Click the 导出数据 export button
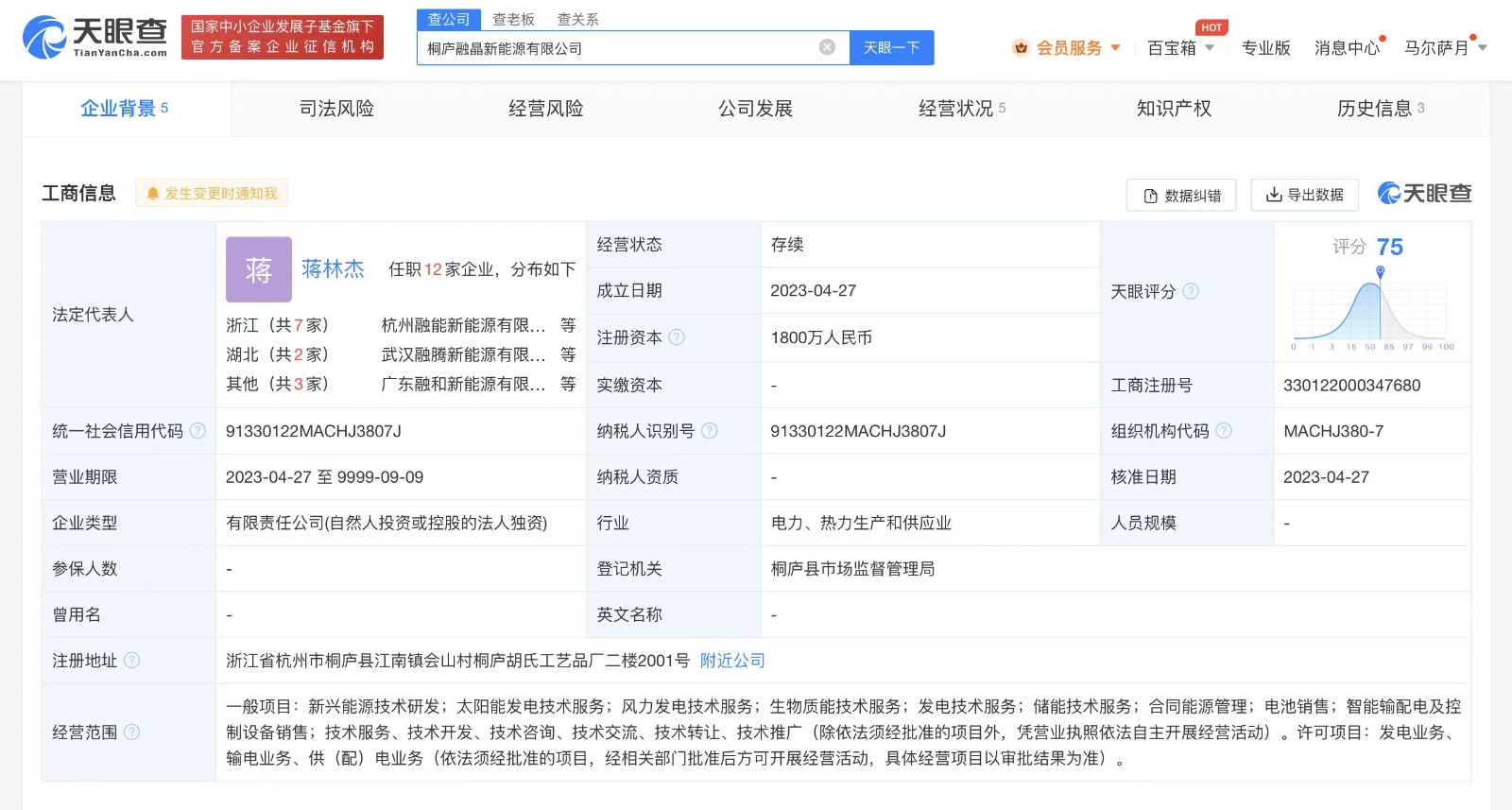 coord(1304,195)
